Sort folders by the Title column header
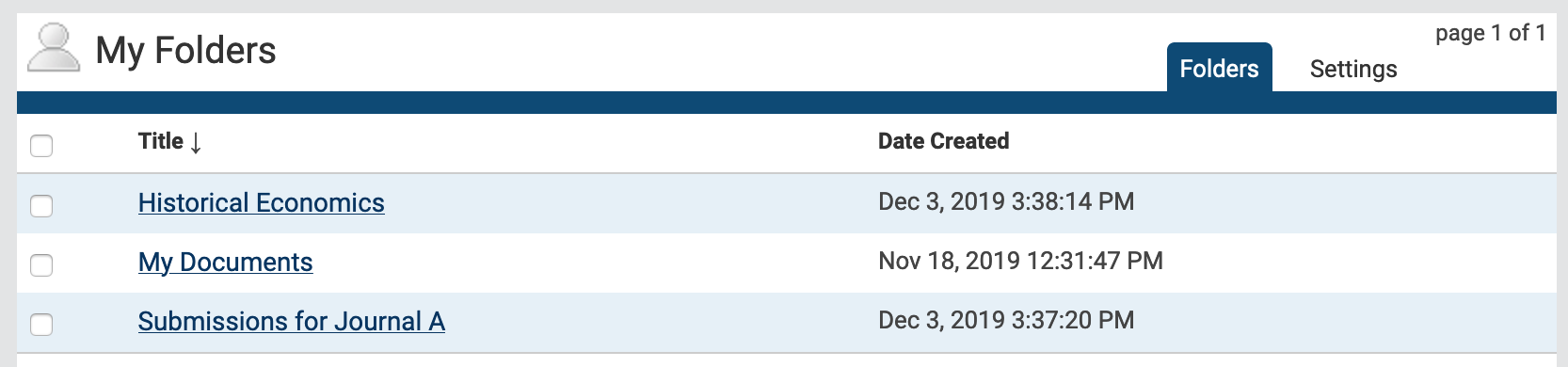Viewport: 1568px width, 367px height. click(161, 141)
